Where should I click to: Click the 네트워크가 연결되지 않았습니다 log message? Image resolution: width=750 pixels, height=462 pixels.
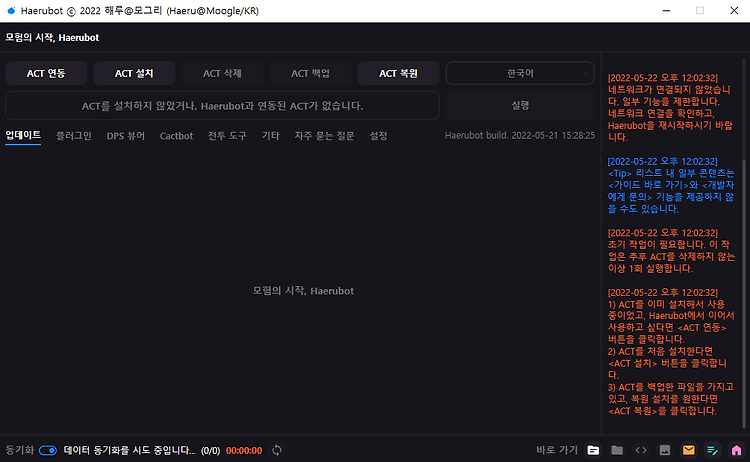click(x=670, y=107)
